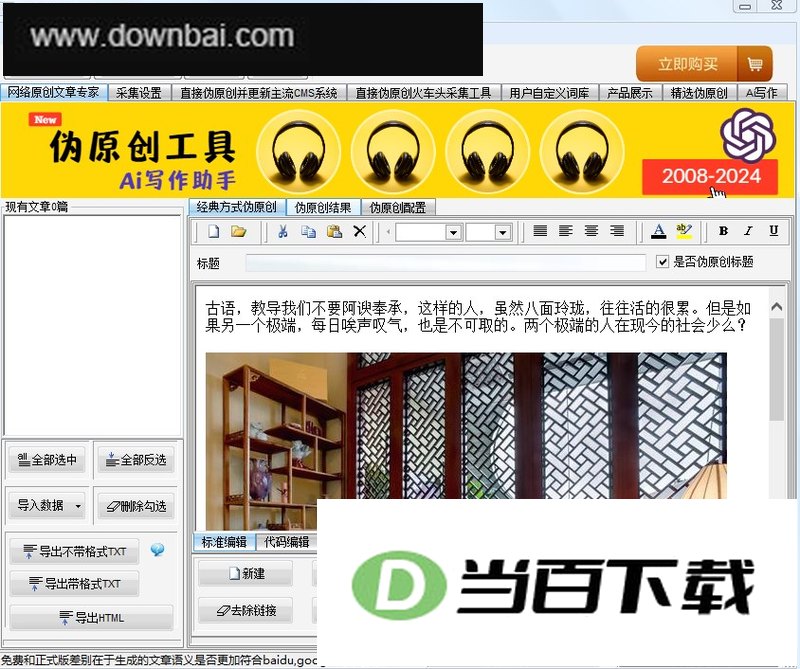
Task: Open file with the folder icon
Action: (x=238, y=232)
